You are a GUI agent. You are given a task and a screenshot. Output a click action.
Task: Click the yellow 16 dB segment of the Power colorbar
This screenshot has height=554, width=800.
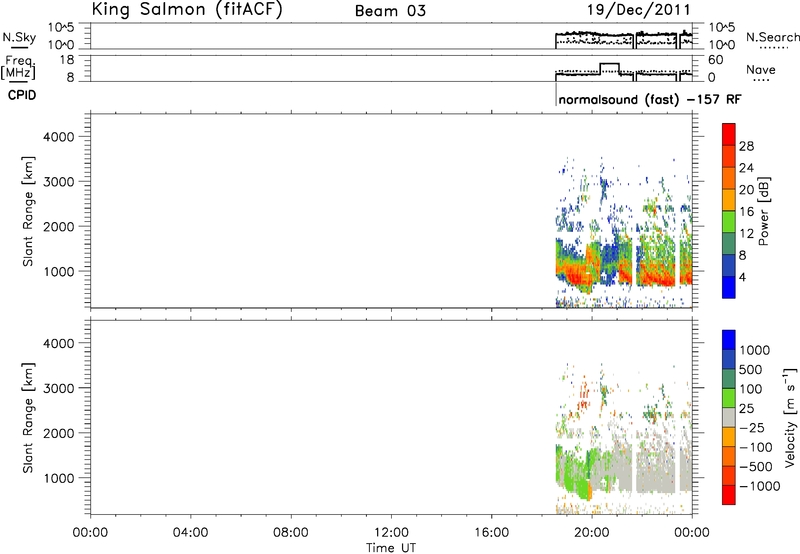pyautogui.click(x=729, y=200)
